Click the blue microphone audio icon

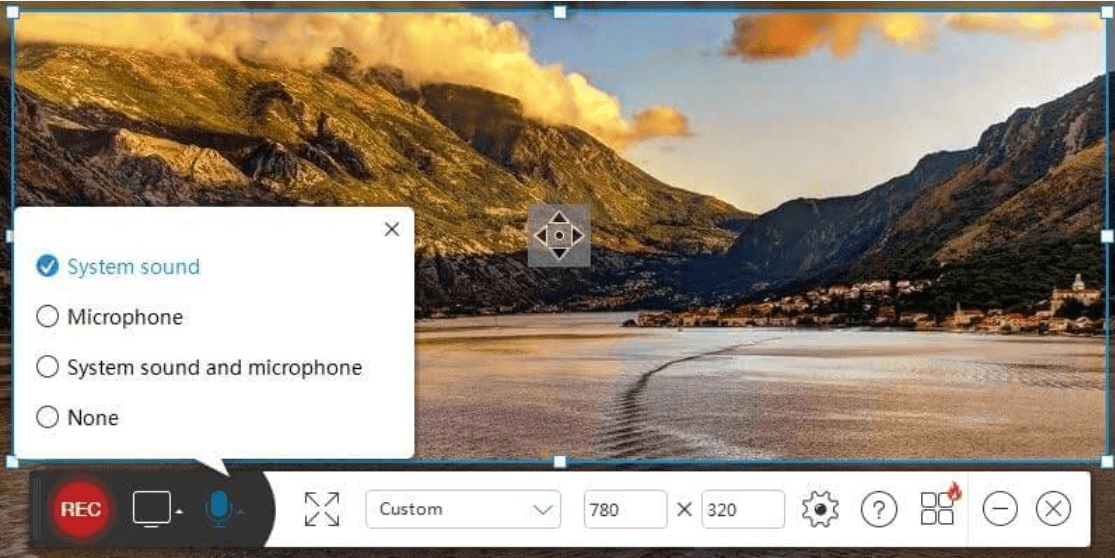pos(218,508)
